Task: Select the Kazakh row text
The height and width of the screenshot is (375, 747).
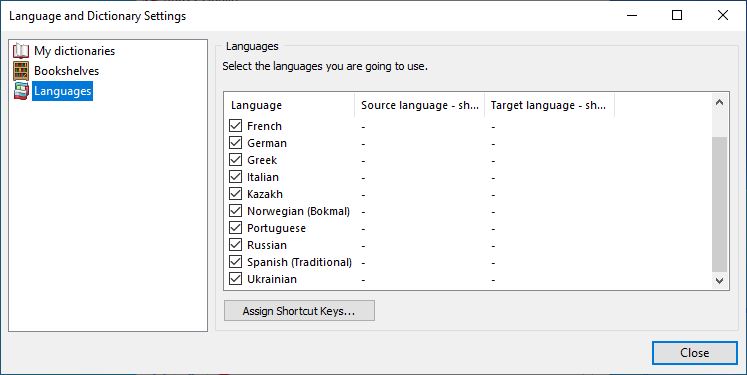Action: pos(265,194)
